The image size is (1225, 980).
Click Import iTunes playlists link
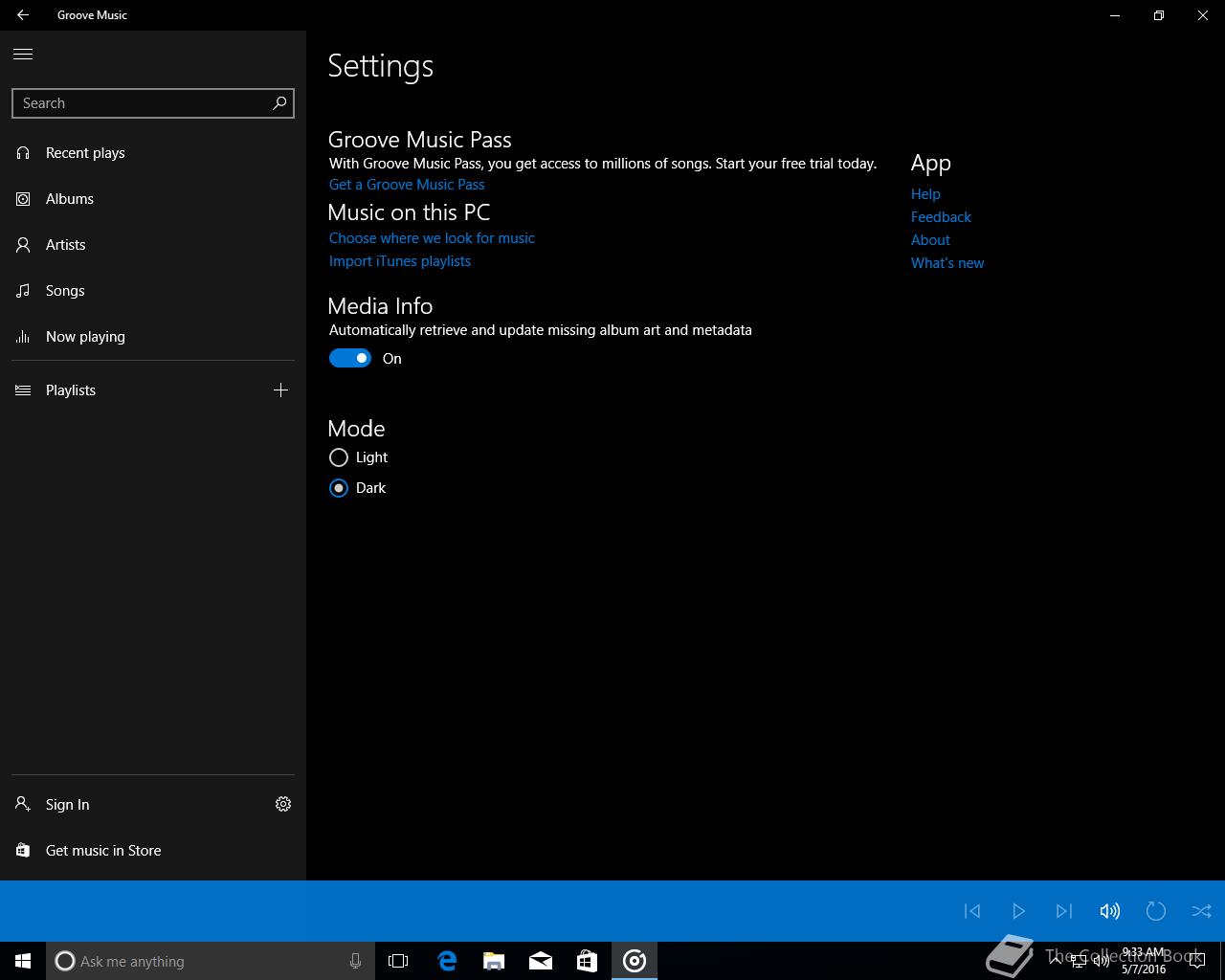point(400,261)
